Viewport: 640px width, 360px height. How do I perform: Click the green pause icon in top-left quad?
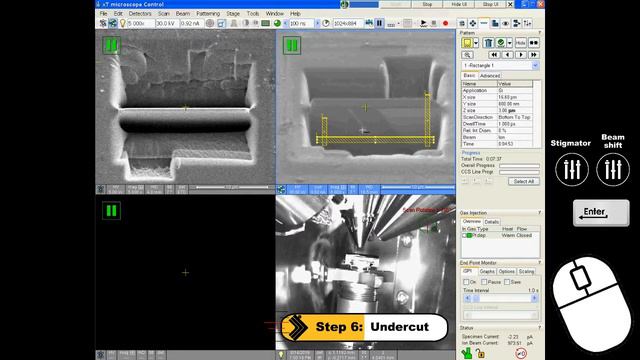point(111,45)
